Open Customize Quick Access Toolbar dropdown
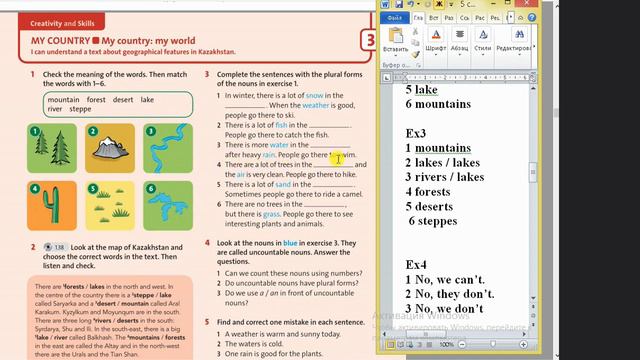640x360 pixels. [x=451, y=4]
